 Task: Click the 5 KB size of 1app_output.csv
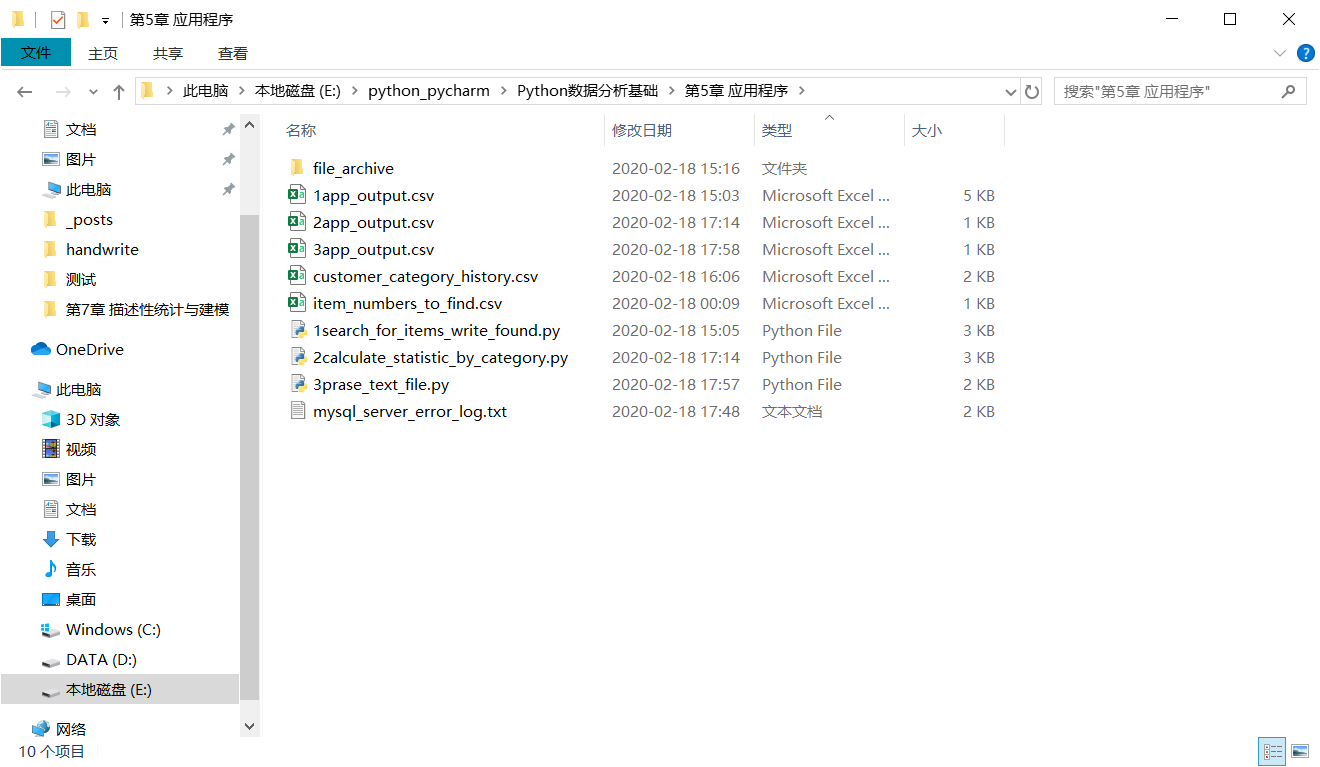(x=979, y=195)
